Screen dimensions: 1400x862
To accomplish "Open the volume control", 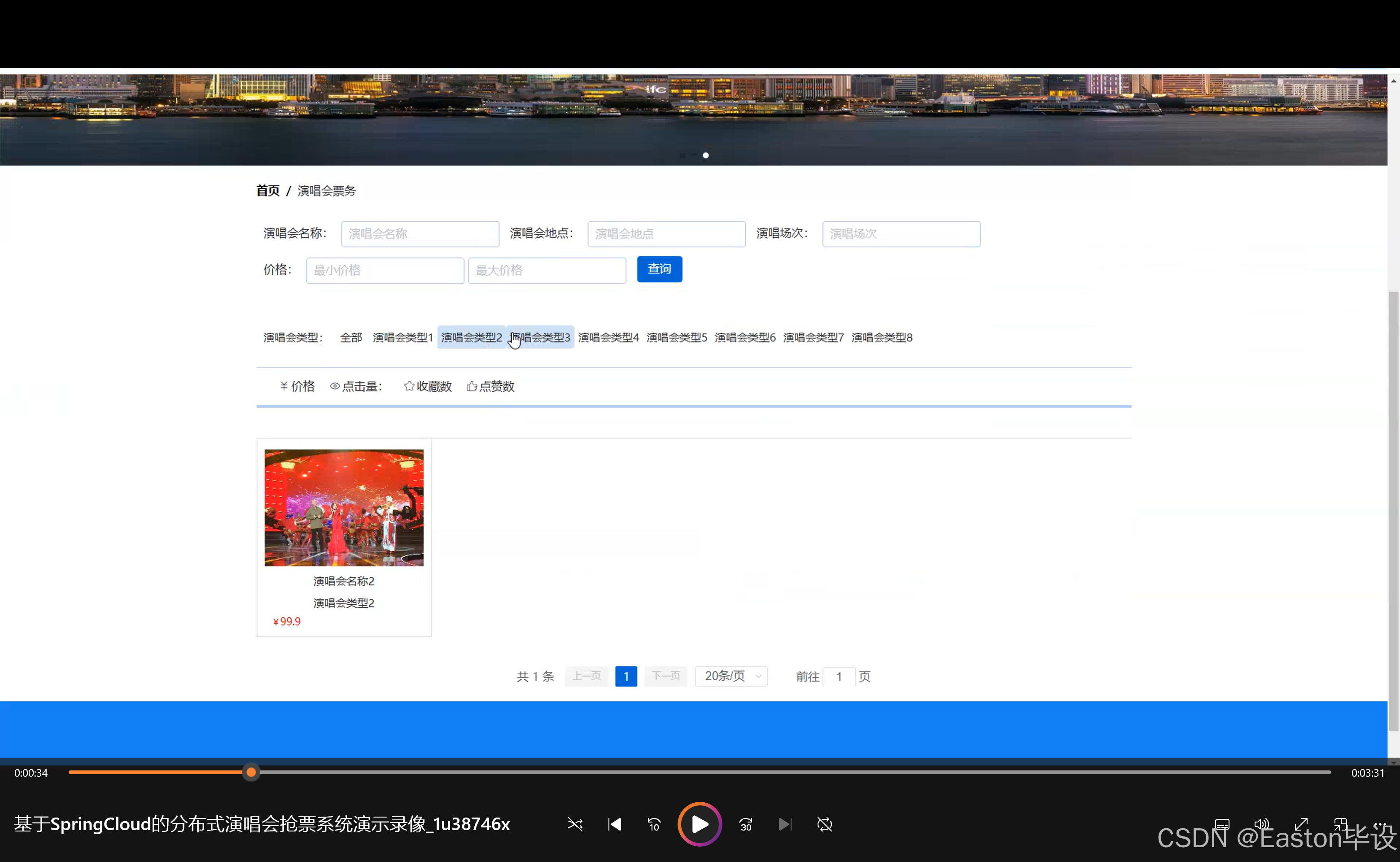I will (1261, 824).
